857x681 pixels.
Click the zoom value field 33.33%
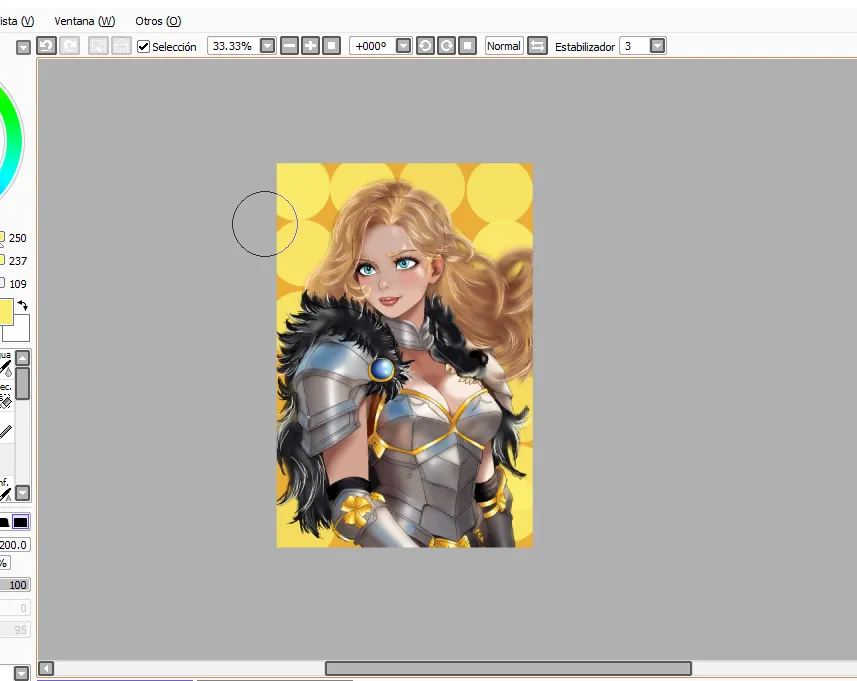pyautogui.click(x=233, y=46)
